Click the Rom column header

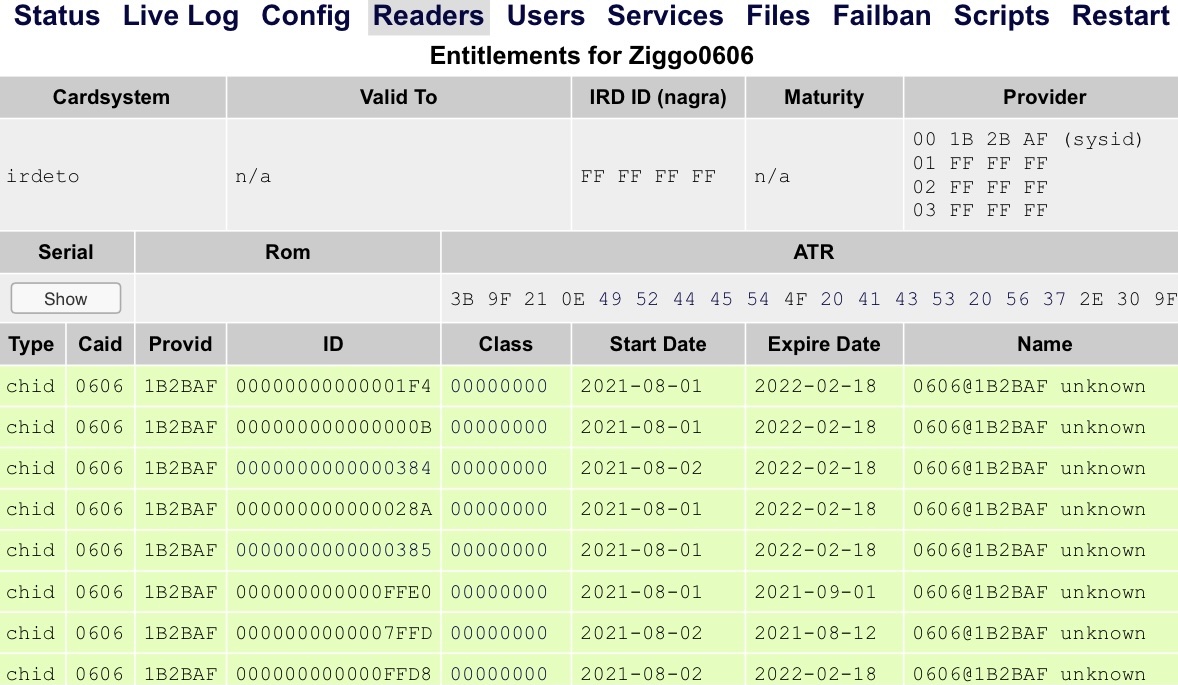point(288,252)
